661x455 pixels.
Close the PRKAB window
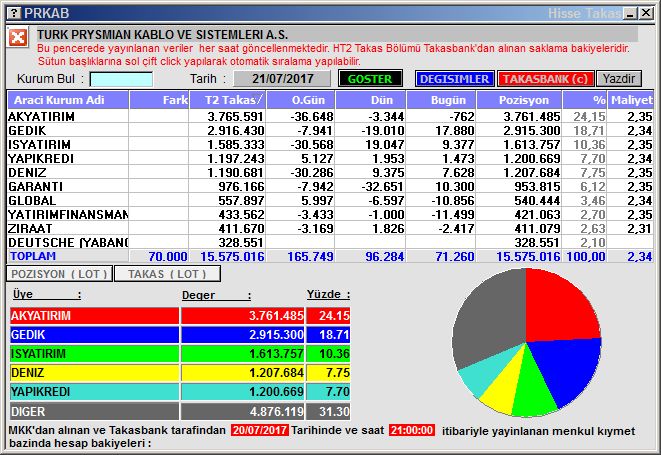645,13
